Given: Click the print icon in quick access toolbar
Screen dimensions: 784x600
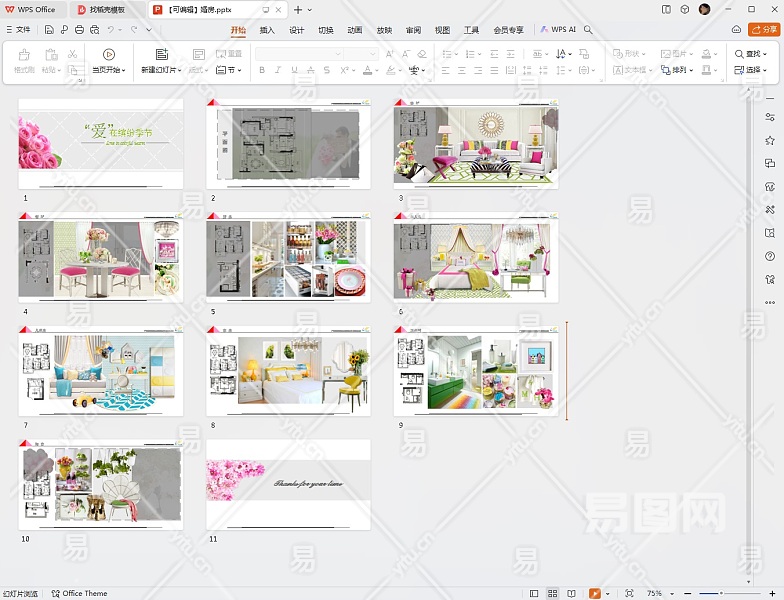Looking at the screenshot, I should 79,30.
